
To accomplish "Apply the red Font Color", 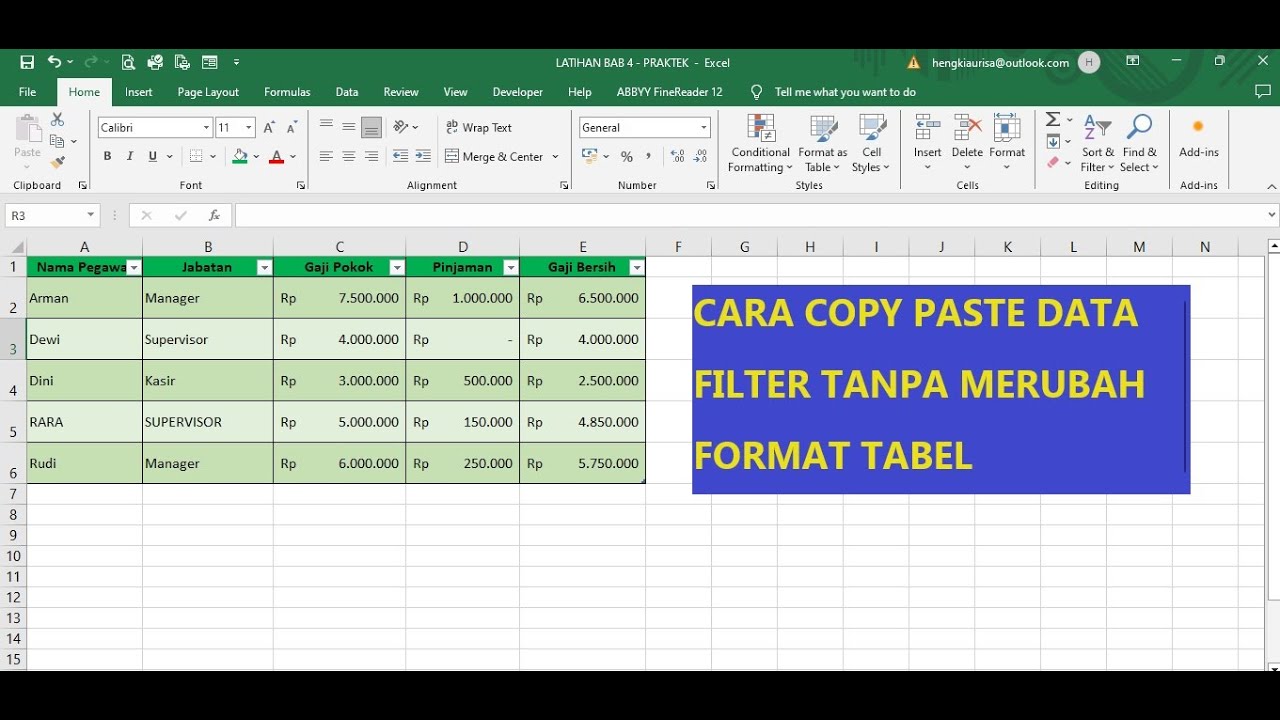I will (277, 156).
